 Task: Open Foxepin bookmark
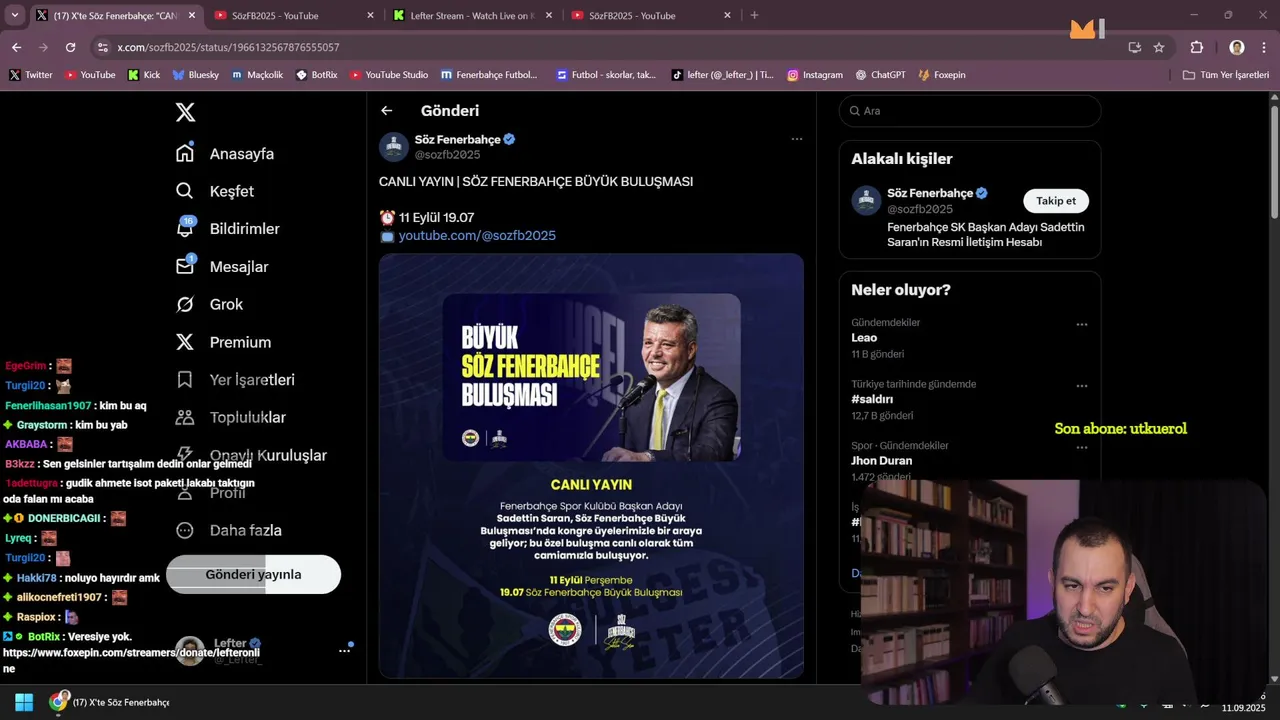[x=942, y=75]
